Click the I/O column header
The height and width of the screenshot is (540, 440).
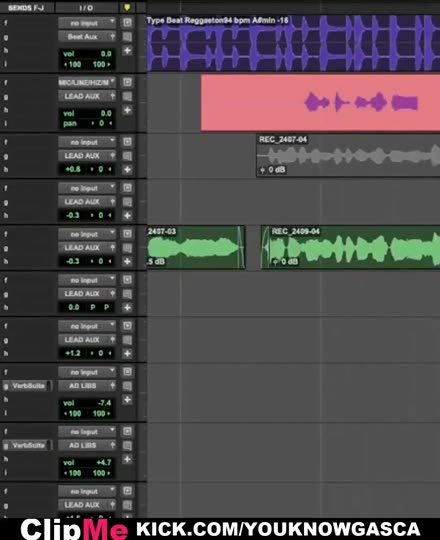[86, 7]
